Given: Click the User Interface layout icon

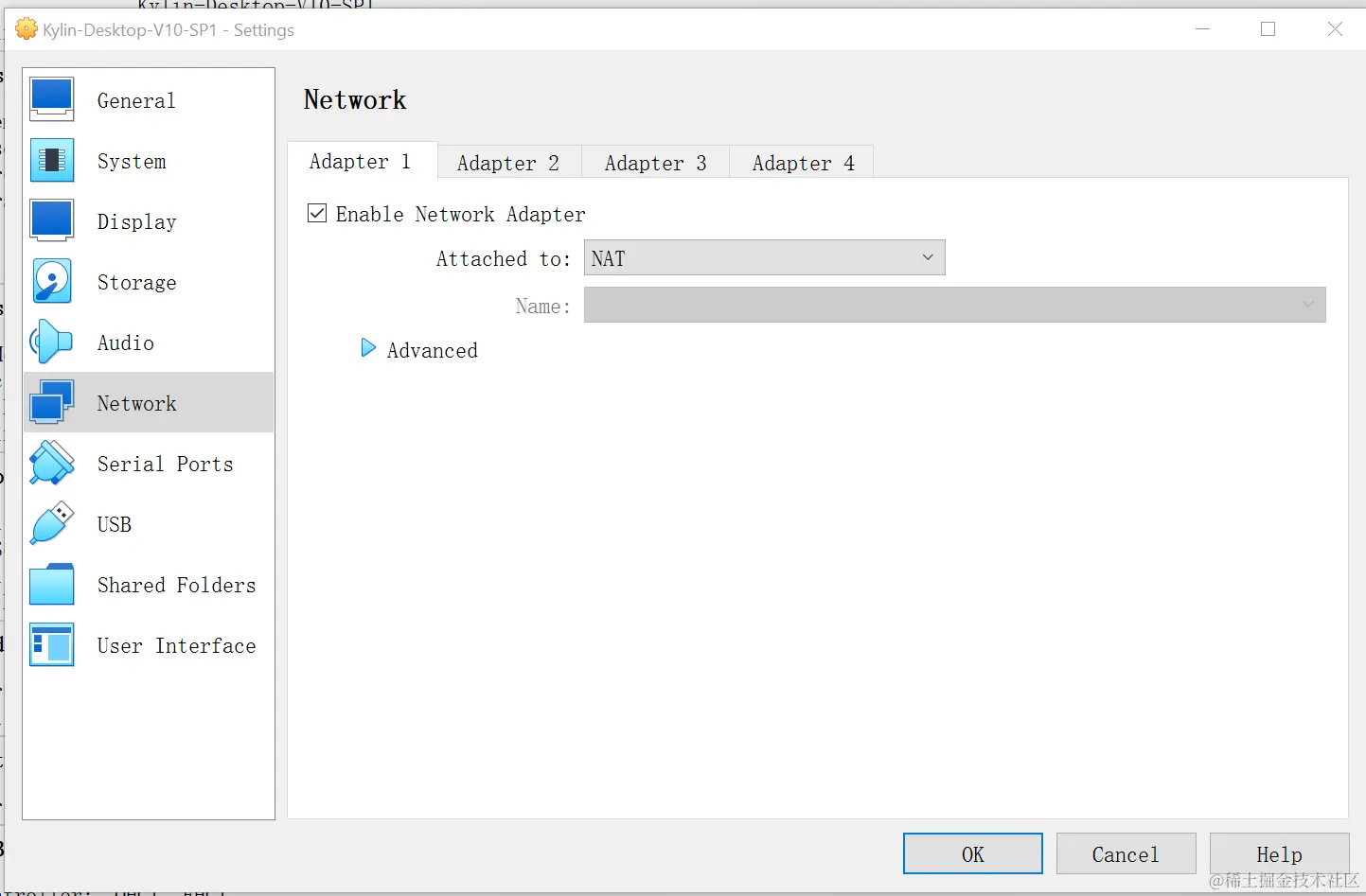Looking at the screenshot, I should 52,644.
